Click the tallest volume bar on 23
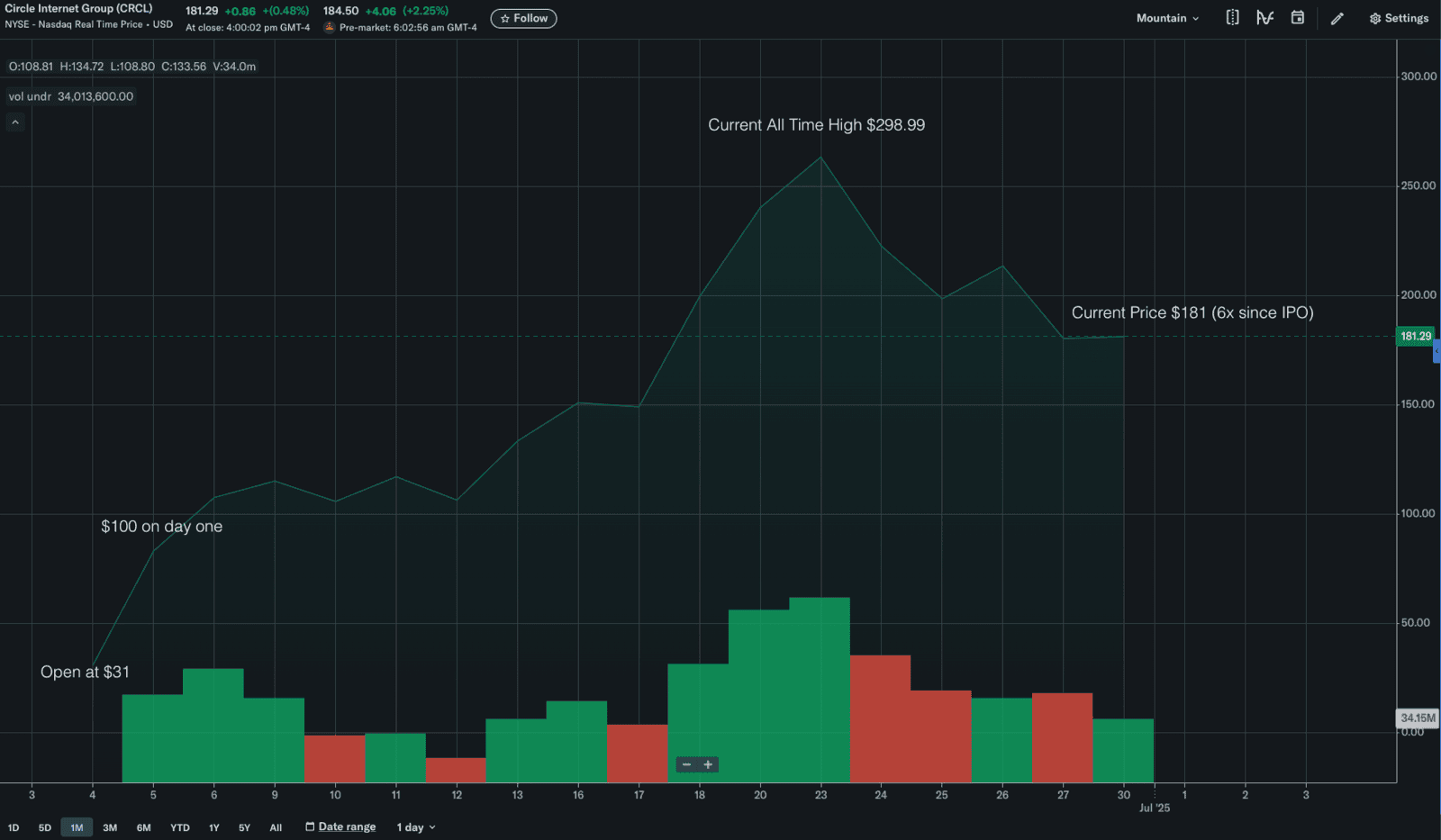The width and height of the screenshot is (1441, 840). coord(820,690)
